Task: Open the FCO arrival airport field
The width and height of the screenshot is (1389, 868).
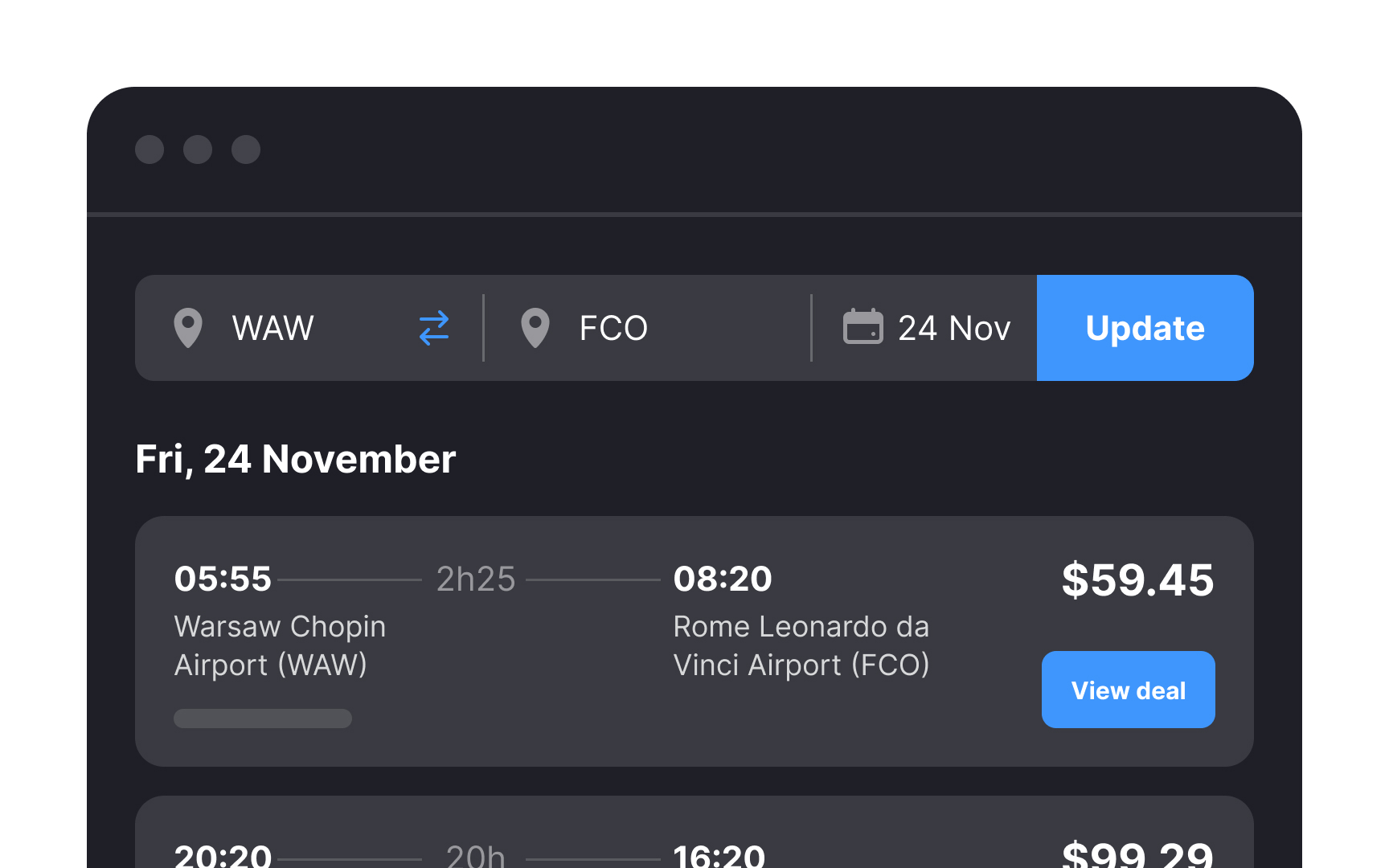Action: coord(614,328)
